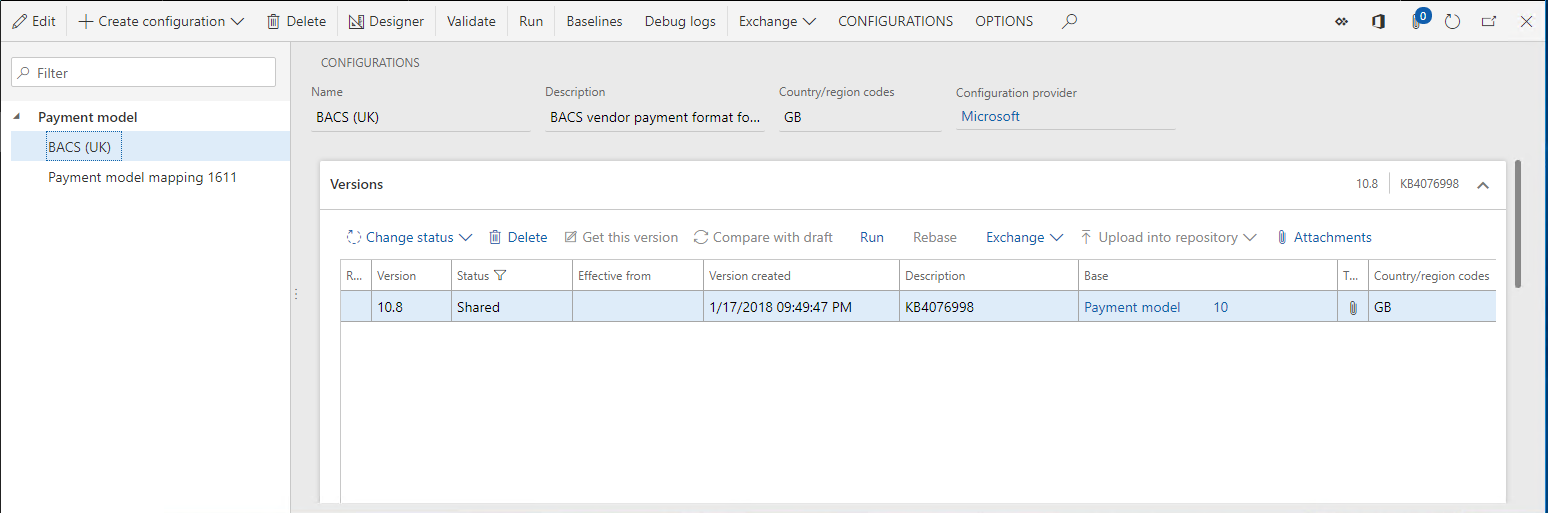1548x513 pixels.
Task: Open the form in a new window icon
Action: coord(1489,22)
